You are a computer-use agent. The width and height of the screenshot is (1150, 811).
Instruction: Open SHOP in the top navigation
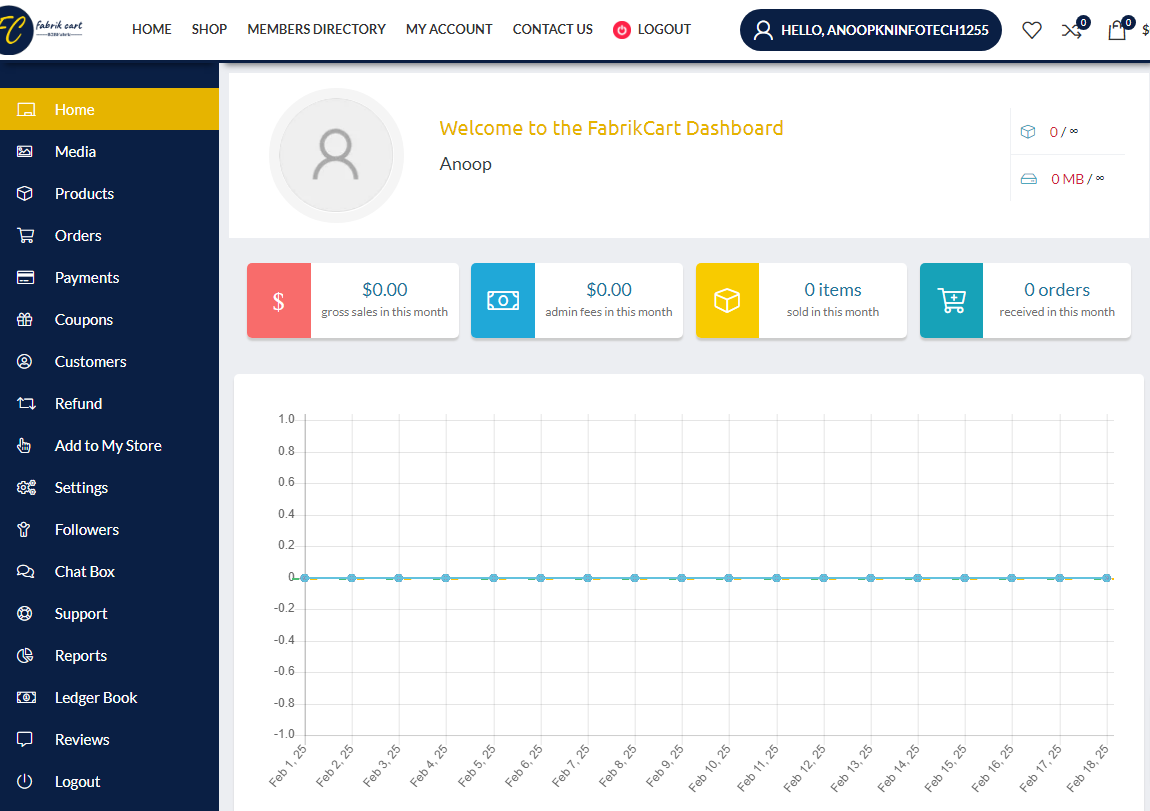(x=209, y=29)
